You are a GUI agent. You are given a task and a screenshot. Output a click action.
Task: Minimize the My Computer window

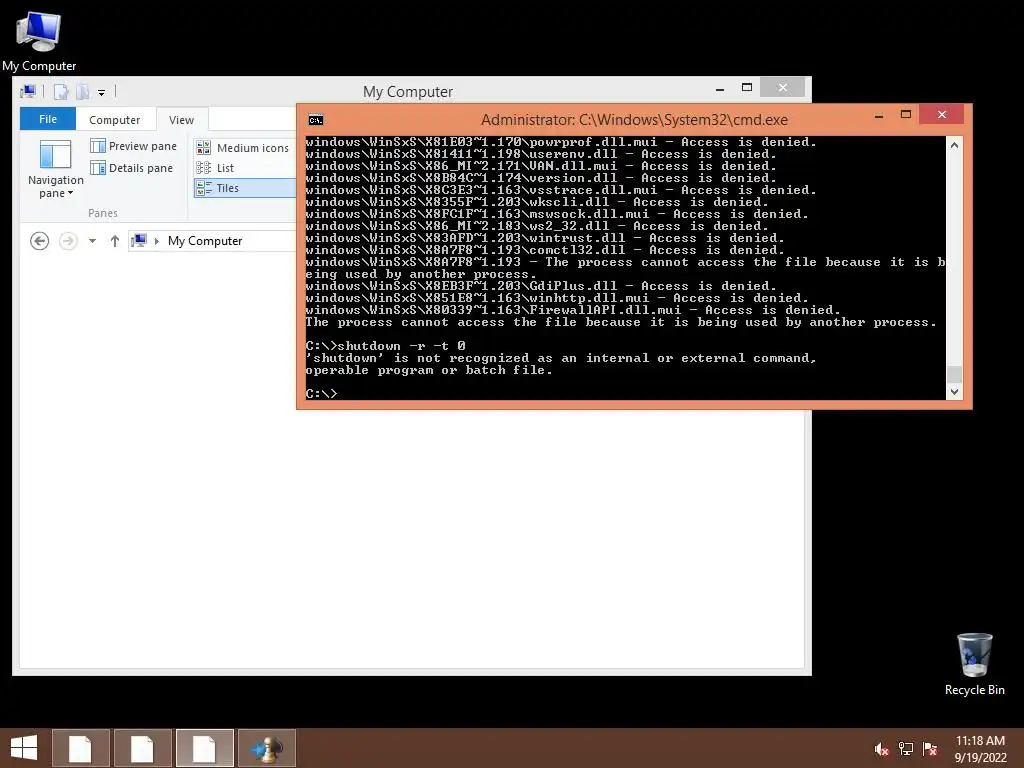[720, 88]
